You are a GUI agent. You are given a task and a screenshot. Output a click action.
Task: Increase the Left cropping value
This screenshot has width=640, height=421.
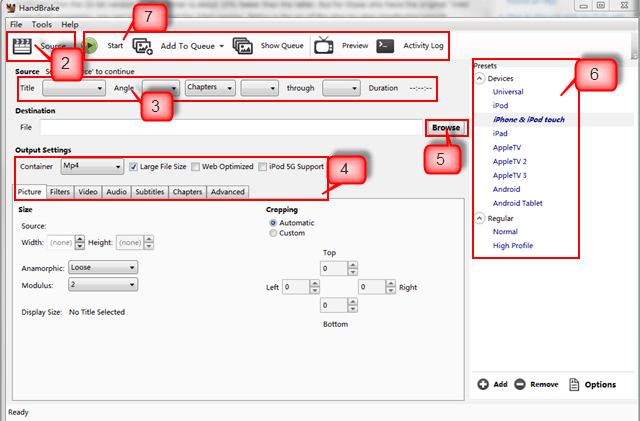click(x=314, y=283)
